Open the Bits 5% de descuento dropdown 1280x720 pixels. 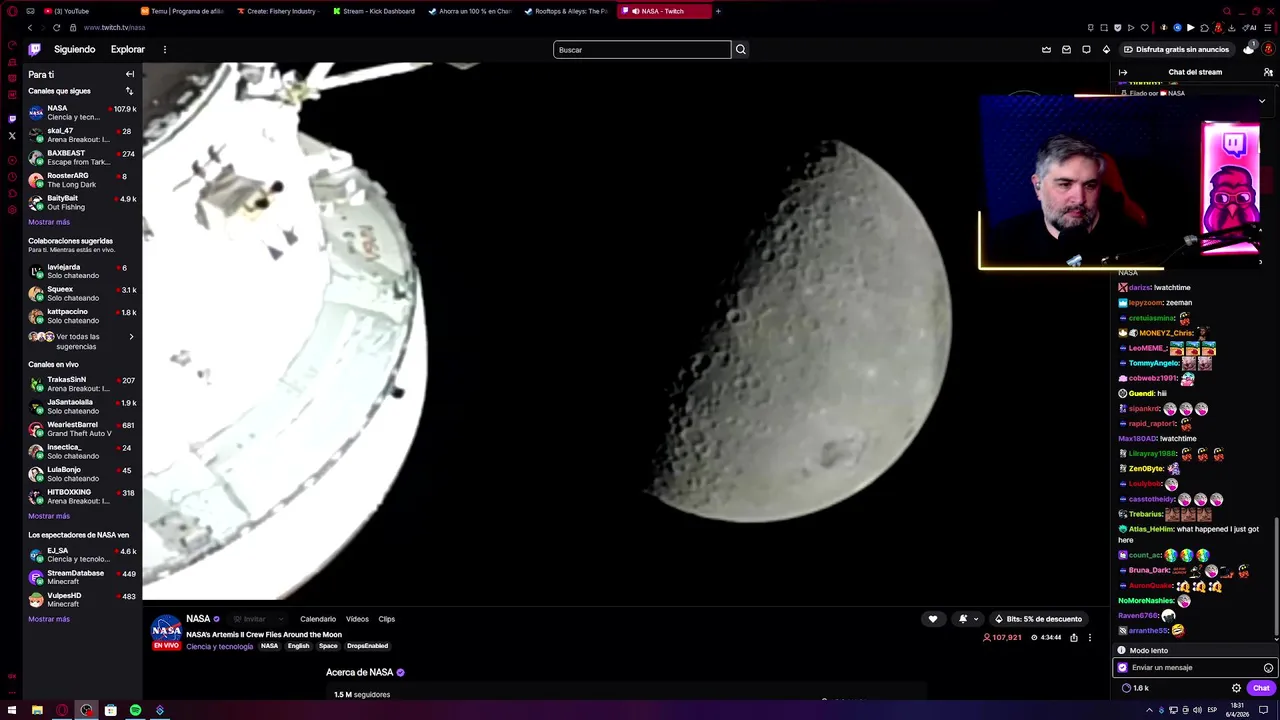coord(1039,619)
